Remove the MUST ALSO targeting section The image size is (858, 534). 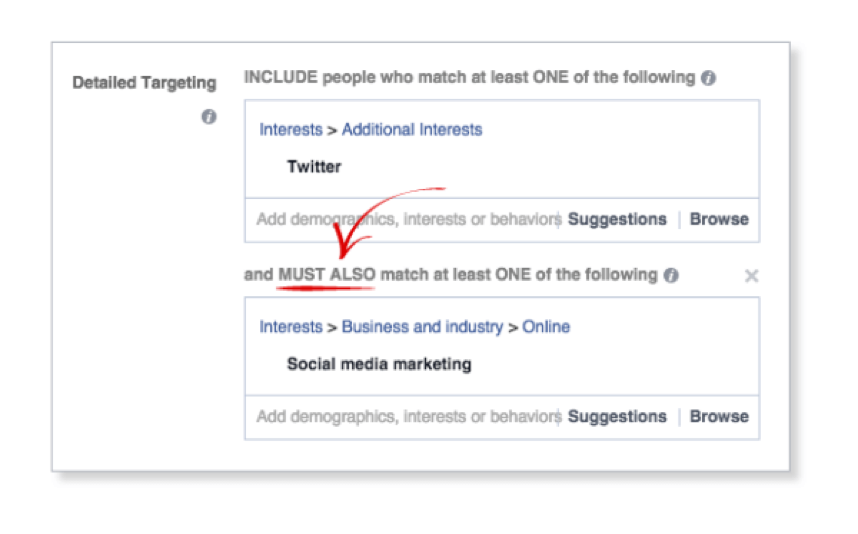click(751, 276)
